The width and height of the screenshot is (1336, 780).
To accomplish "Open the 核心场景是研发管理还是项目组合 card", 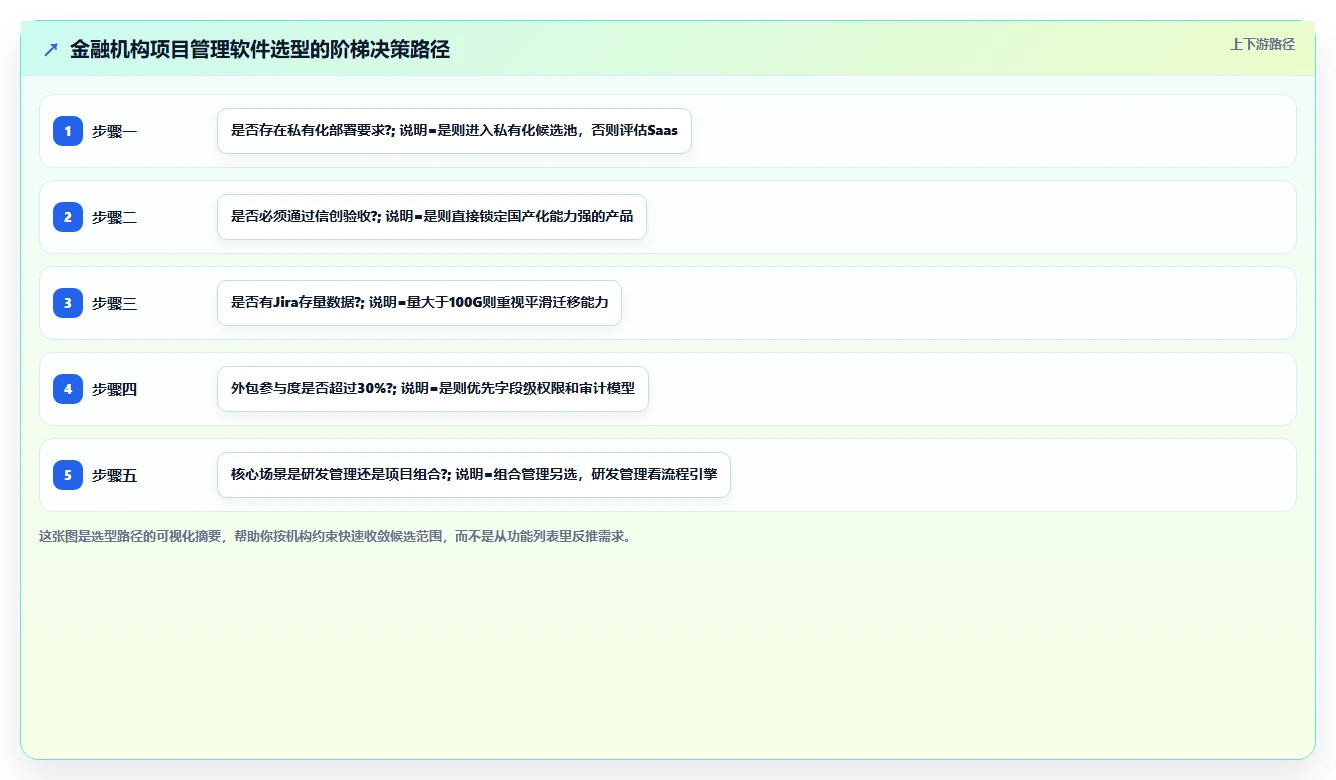I will point(474,475).
